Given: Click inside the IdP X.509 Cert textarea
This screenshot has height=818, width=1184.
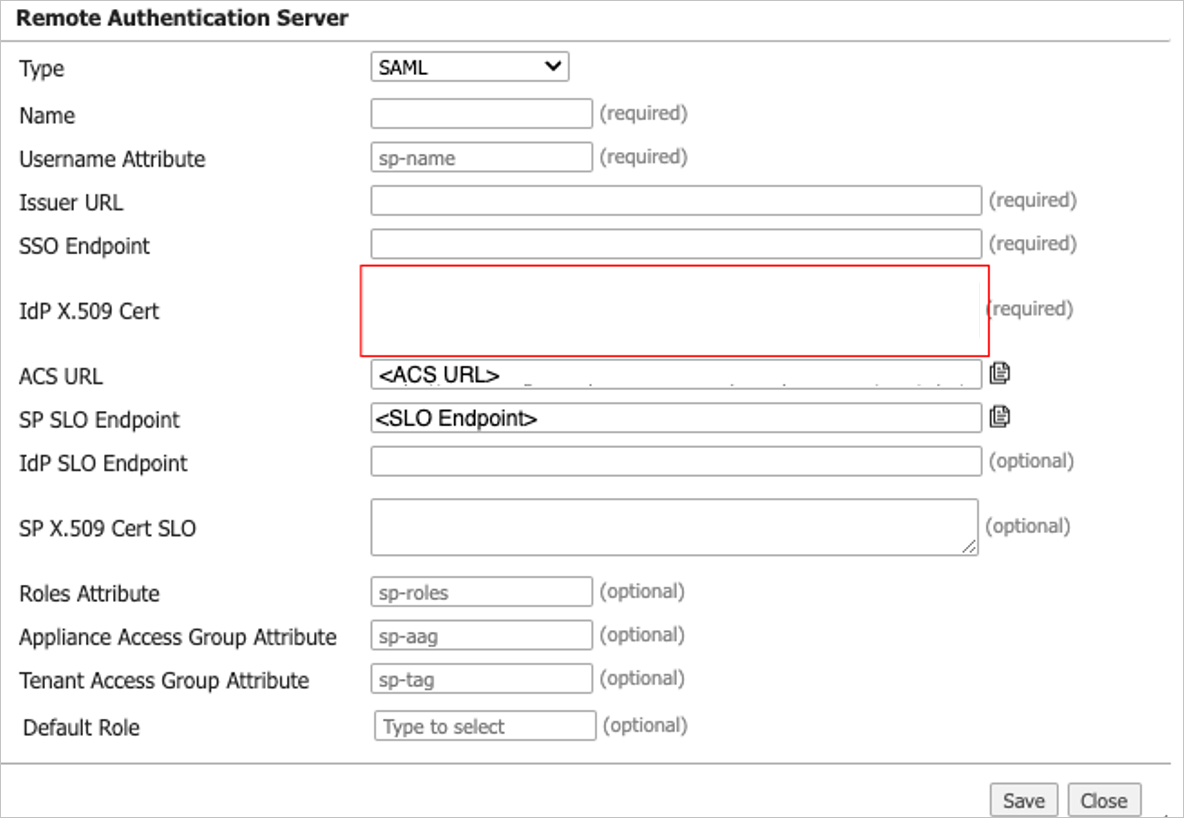Looking at the screenshot, I should (674, 310).
